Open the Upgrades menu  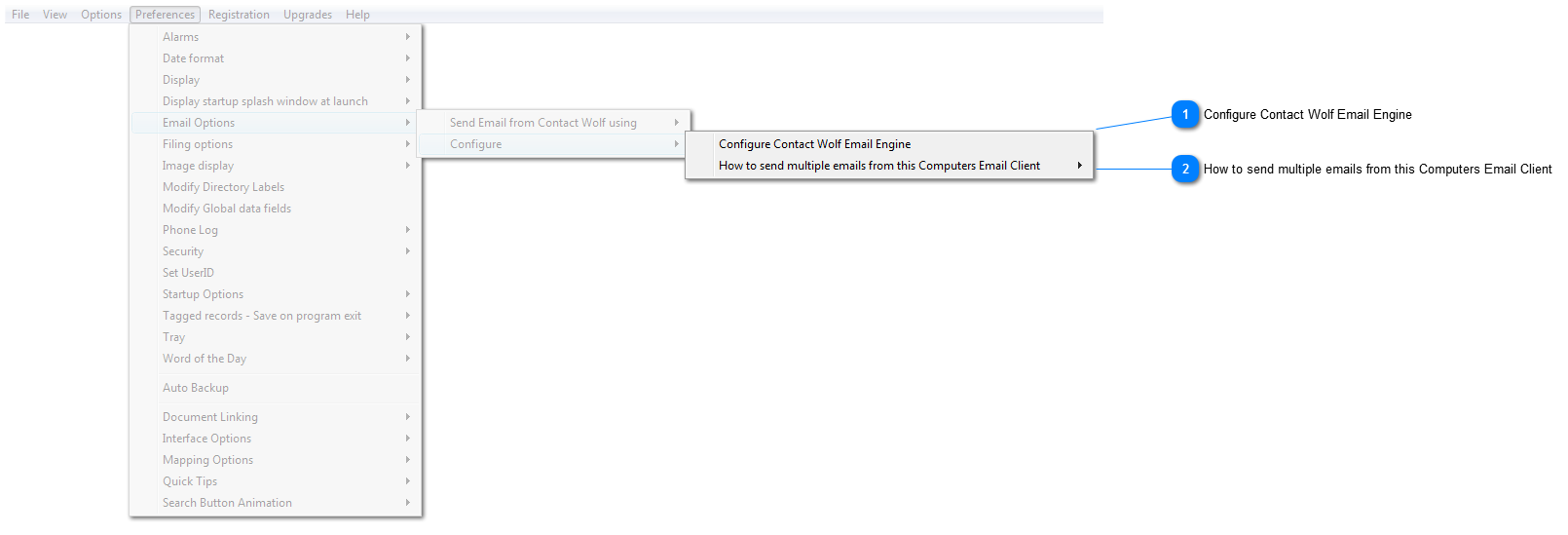click(x=308, y=15)
